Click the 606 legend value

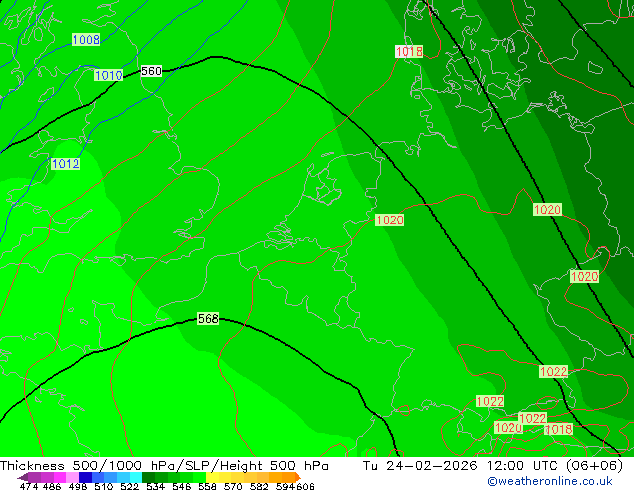pos(305,486)
